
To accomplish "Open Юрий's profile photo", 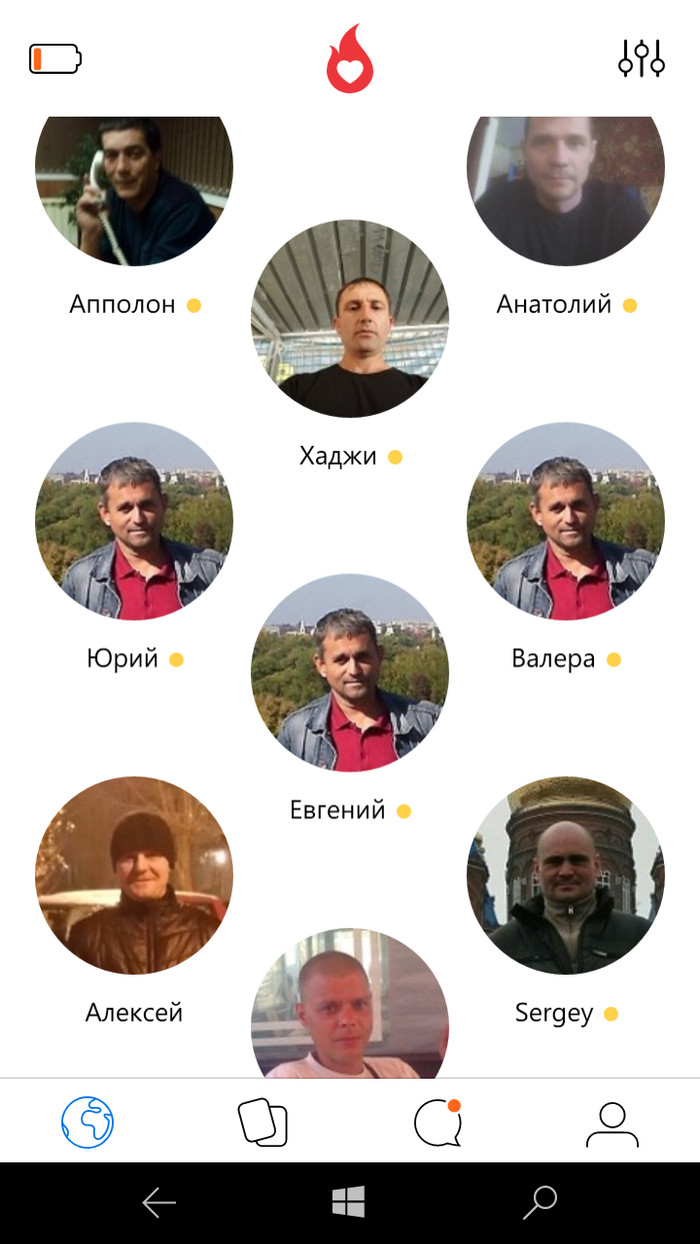I will (x=134, y=521).
